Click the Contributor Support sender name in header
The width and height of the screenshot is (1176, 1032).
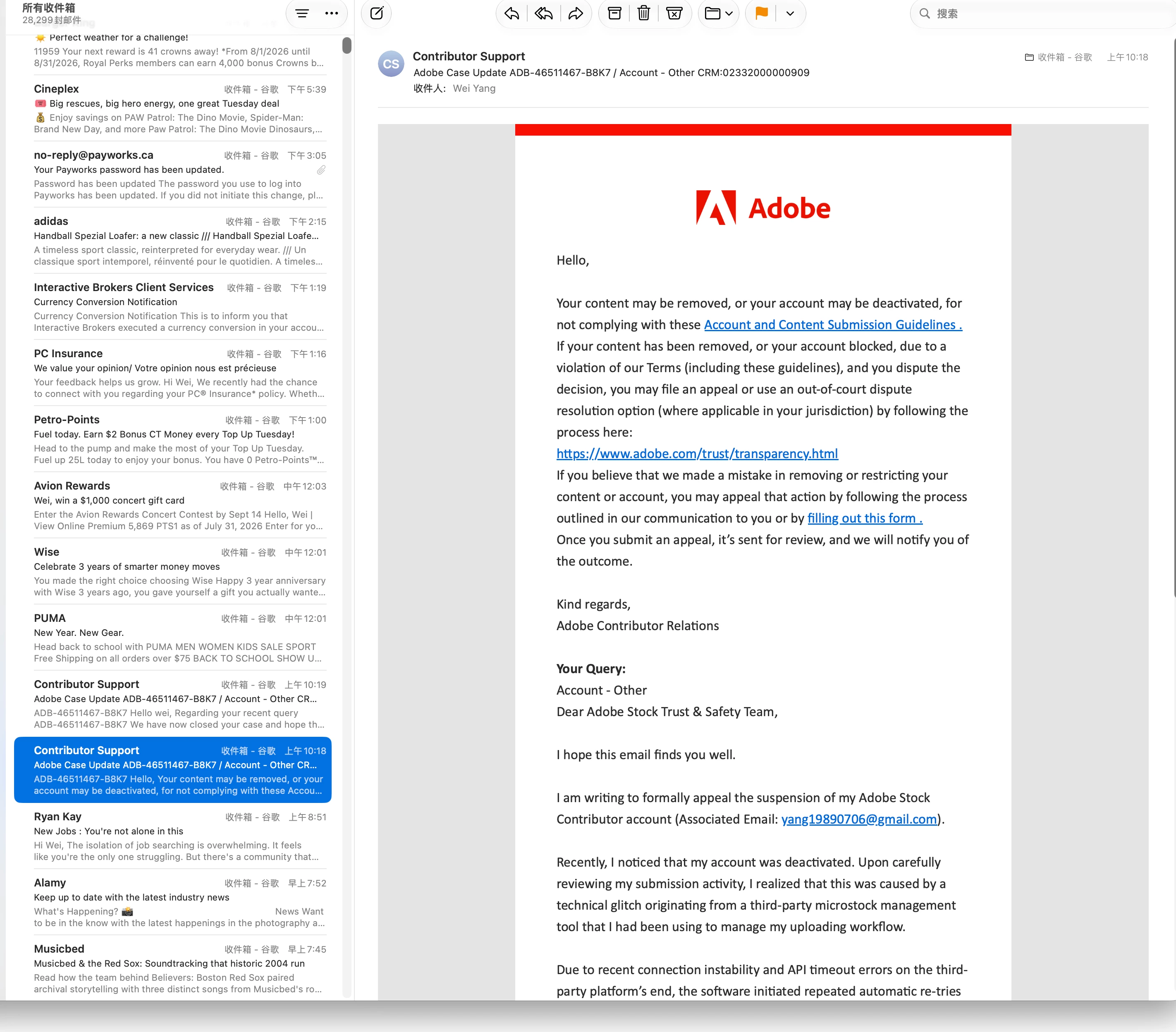pyautogui.click(x=469, y=56)
